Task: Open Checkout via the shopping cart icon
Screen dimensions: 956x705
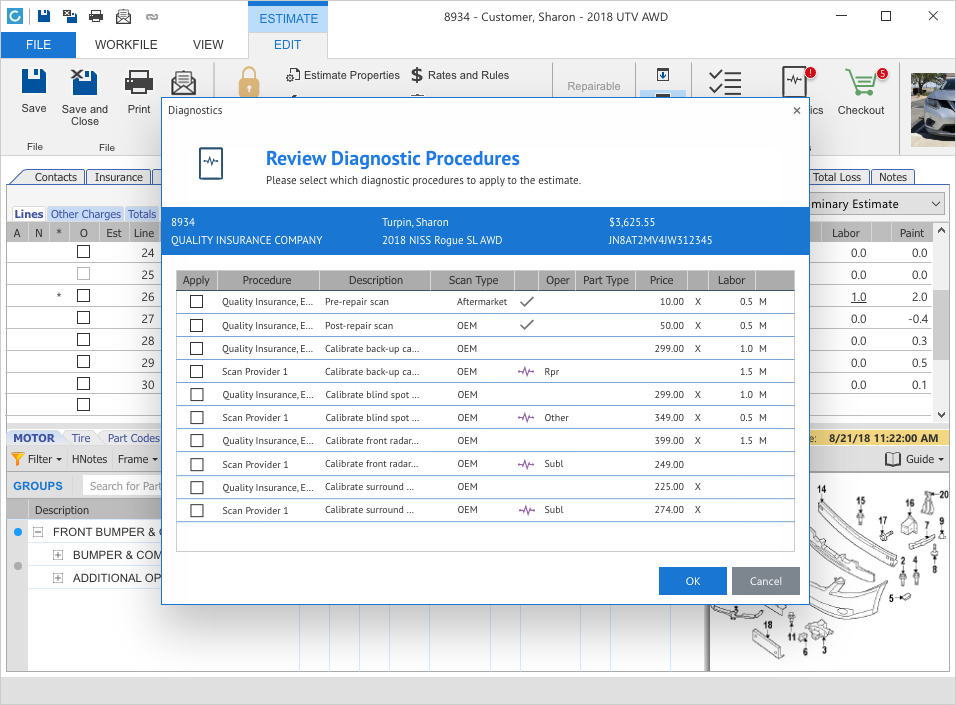Action: coord(860,84)
